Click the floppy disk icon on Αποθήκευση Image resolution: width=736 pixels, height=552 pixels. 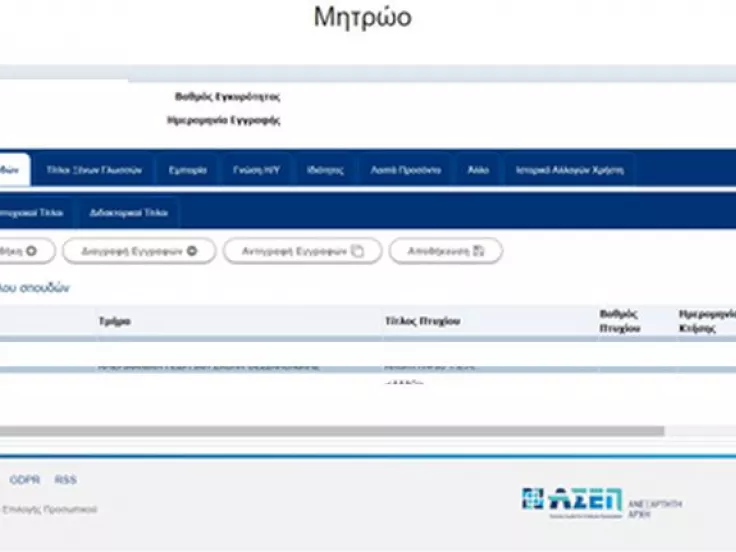pos(478,251)
